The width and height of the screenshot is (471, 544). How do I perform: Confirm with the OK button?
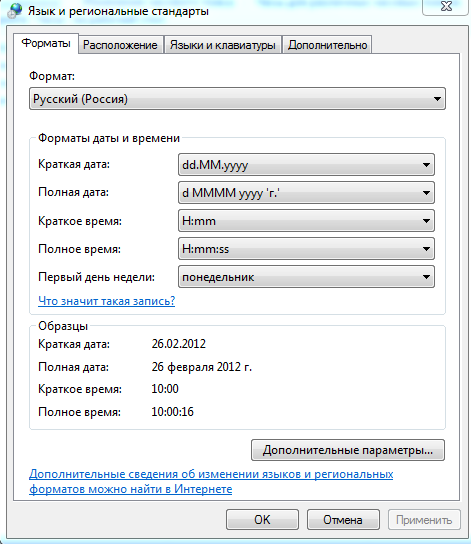pyautogui.click(x=262, y=520)
